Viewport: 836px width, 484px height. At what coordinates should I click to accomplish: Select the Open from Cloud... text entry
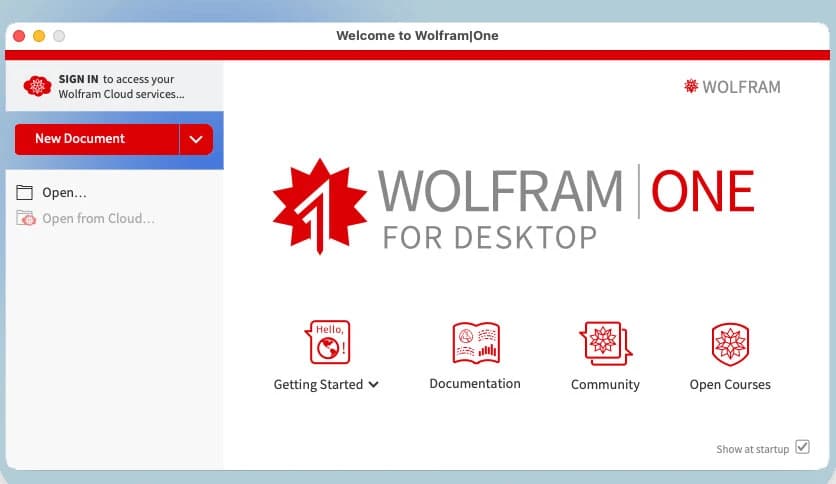(98, 218)
